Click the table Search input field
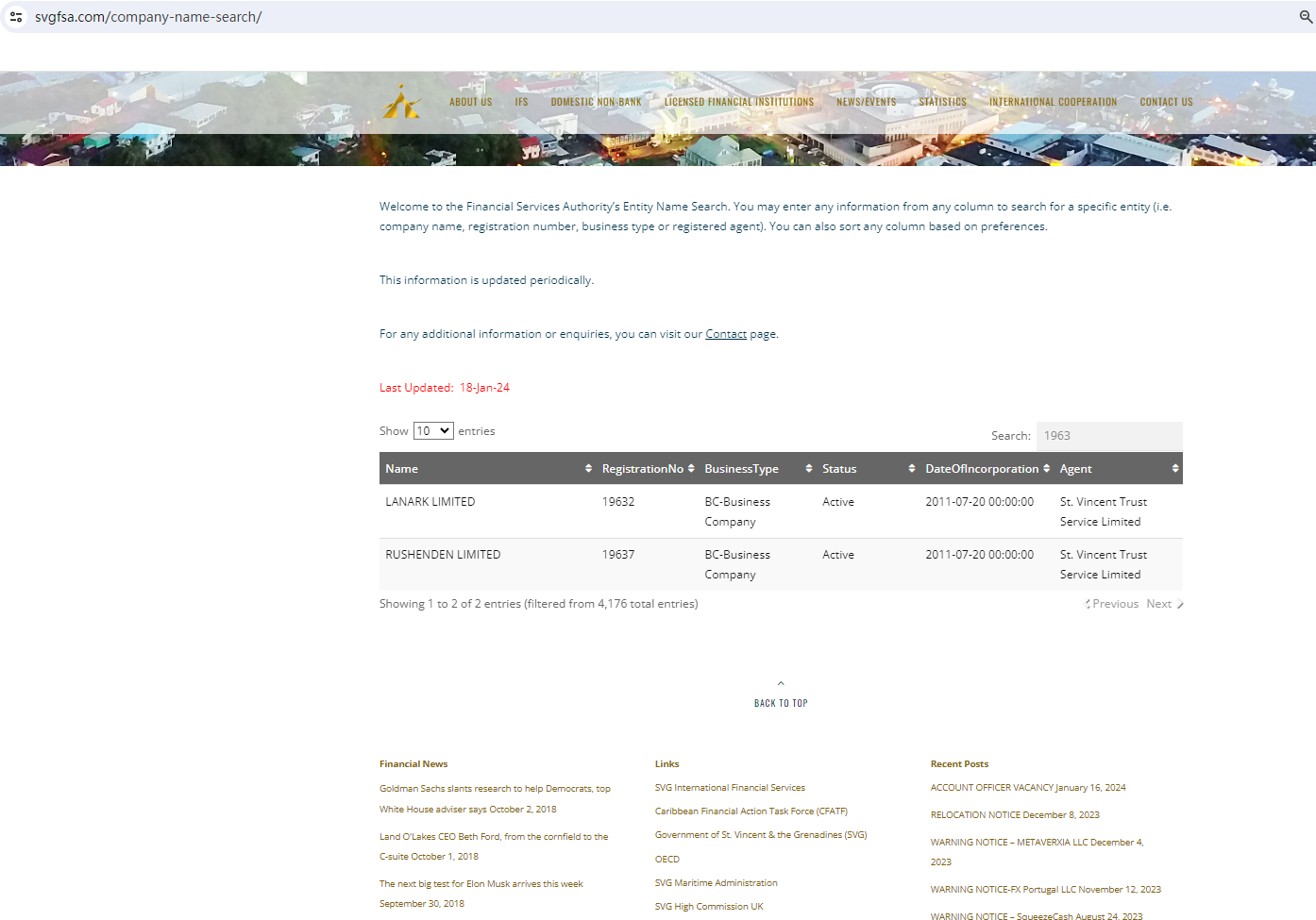Screen dimensions: 1316x920 coord(1109,436)
